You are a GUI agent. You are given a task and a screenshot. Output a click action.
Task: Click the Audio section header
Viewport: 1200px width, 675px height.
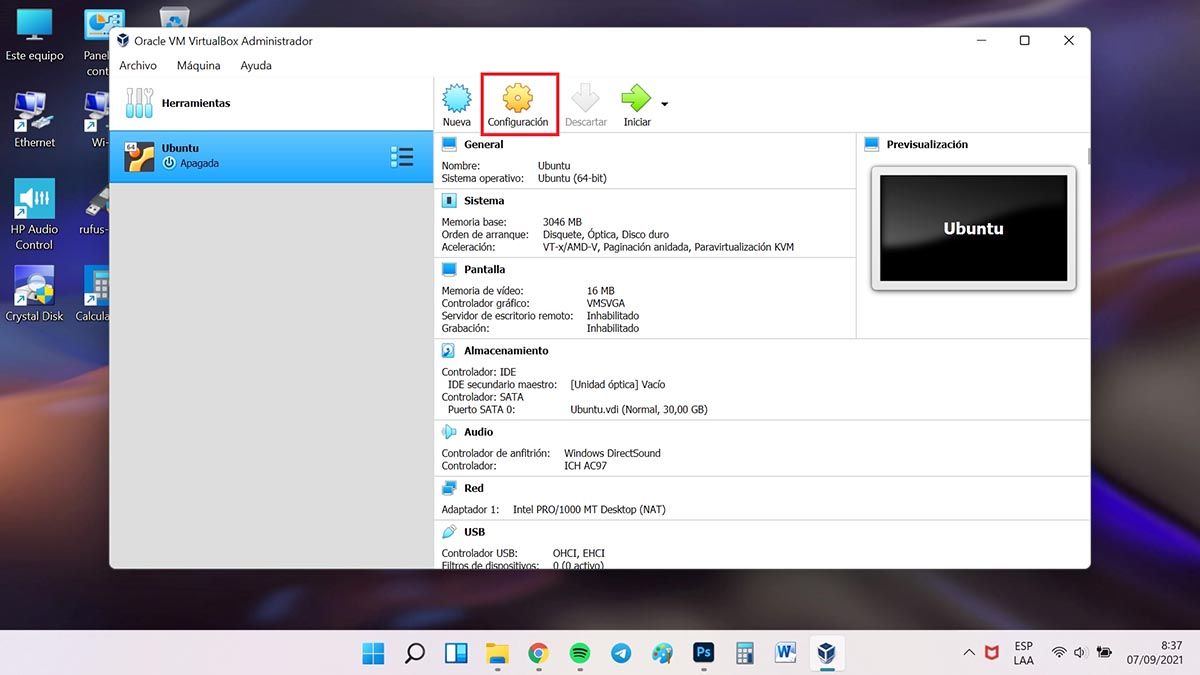[478, 432]
